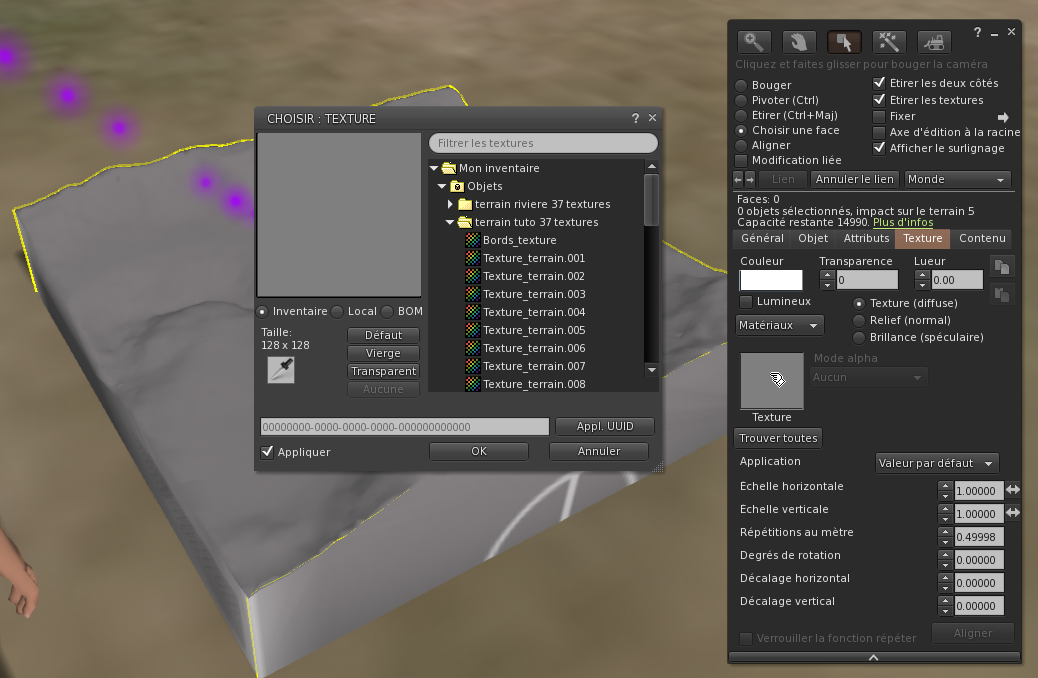The width and height of the screenshot is (1038, 678).
Task: Open the Monde coordinate dropdown
Action: [x=957, y=179]
